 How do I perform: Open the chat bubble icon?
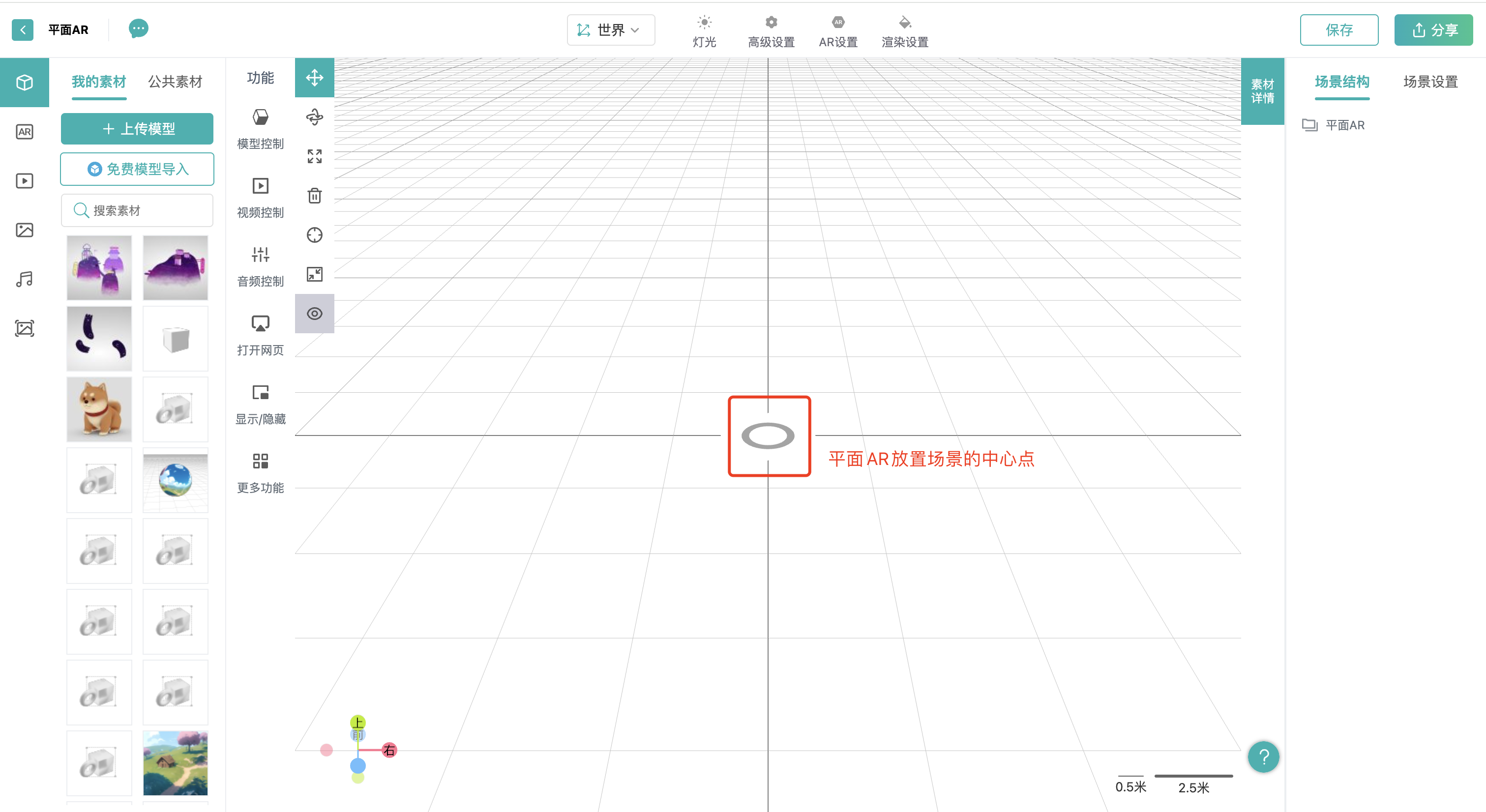pyautogui.click(x=138, y=29)
